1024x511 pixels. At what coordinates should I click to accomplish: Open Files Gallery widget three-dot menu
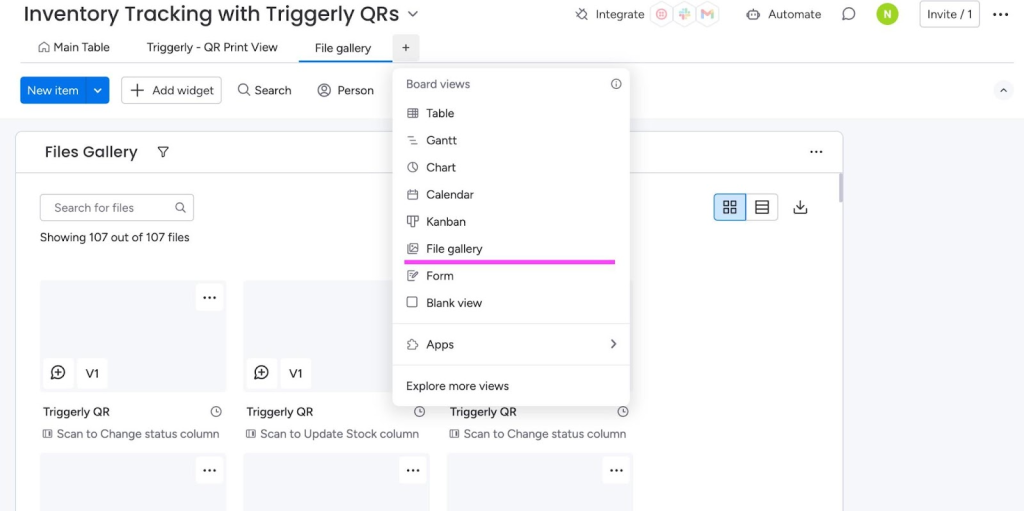(816, 152)
